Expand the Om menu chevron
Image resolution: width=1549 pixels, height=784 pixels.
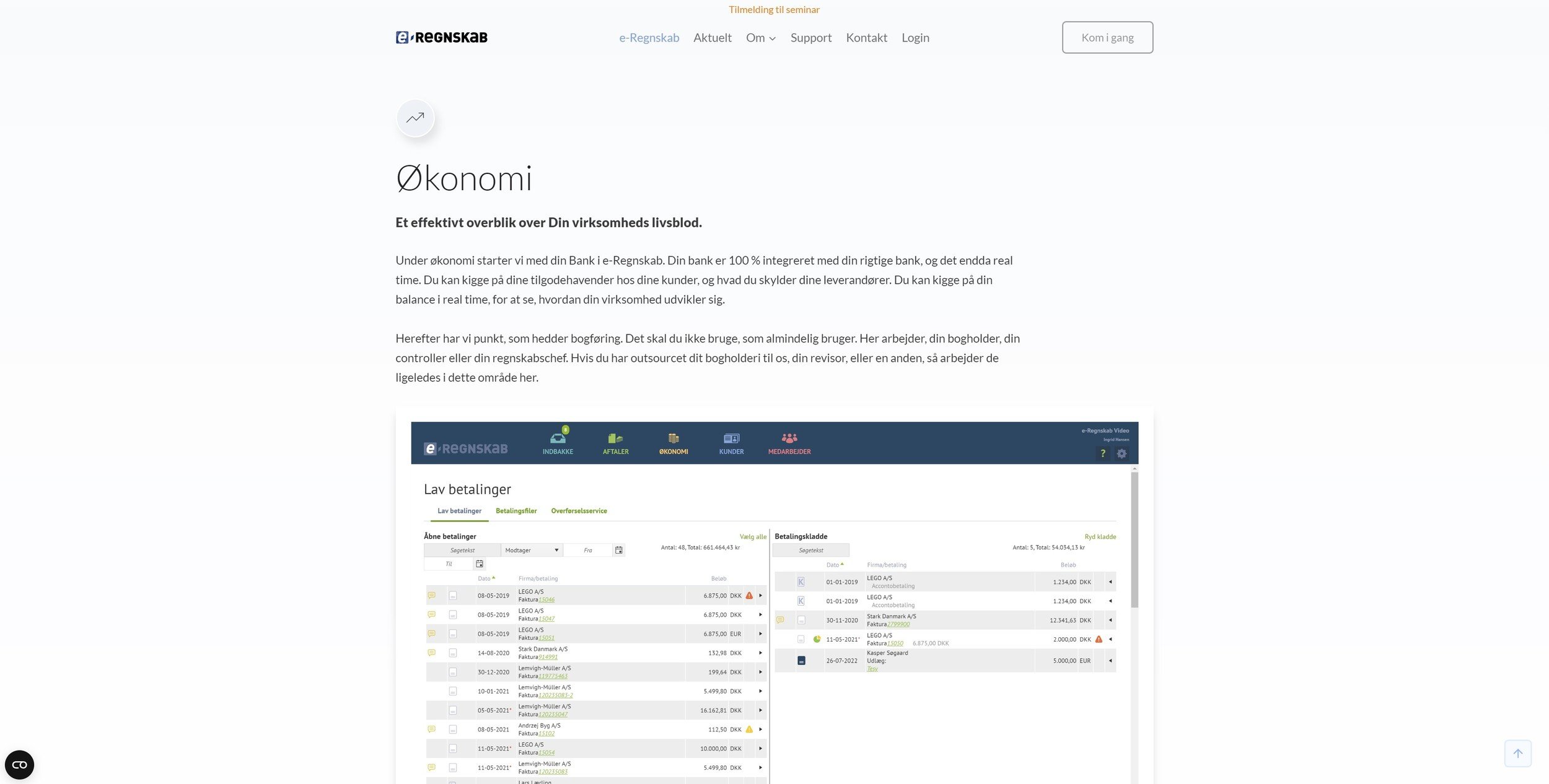(772, 38)
